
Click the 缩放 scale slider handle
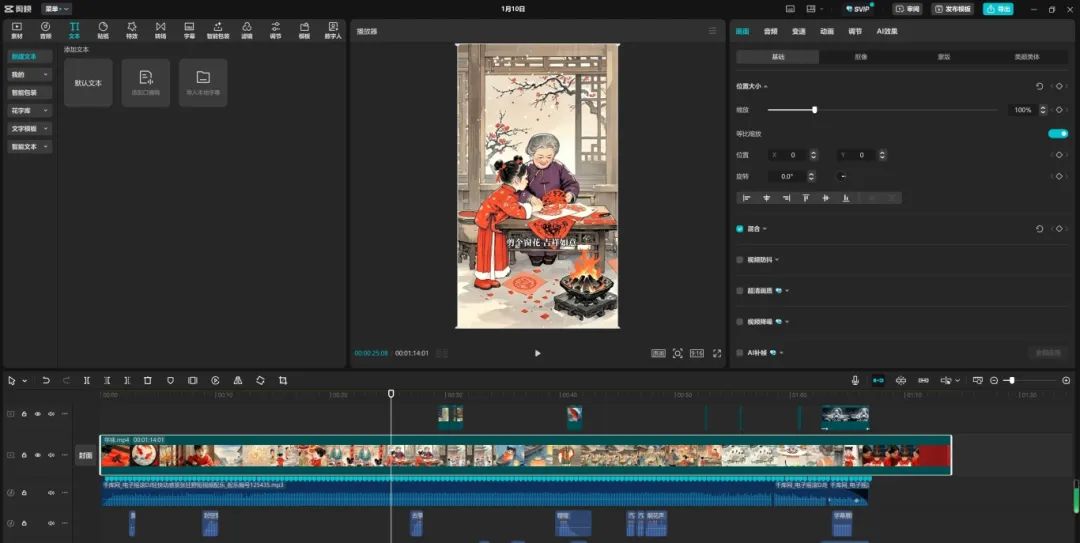pos(814,110)
